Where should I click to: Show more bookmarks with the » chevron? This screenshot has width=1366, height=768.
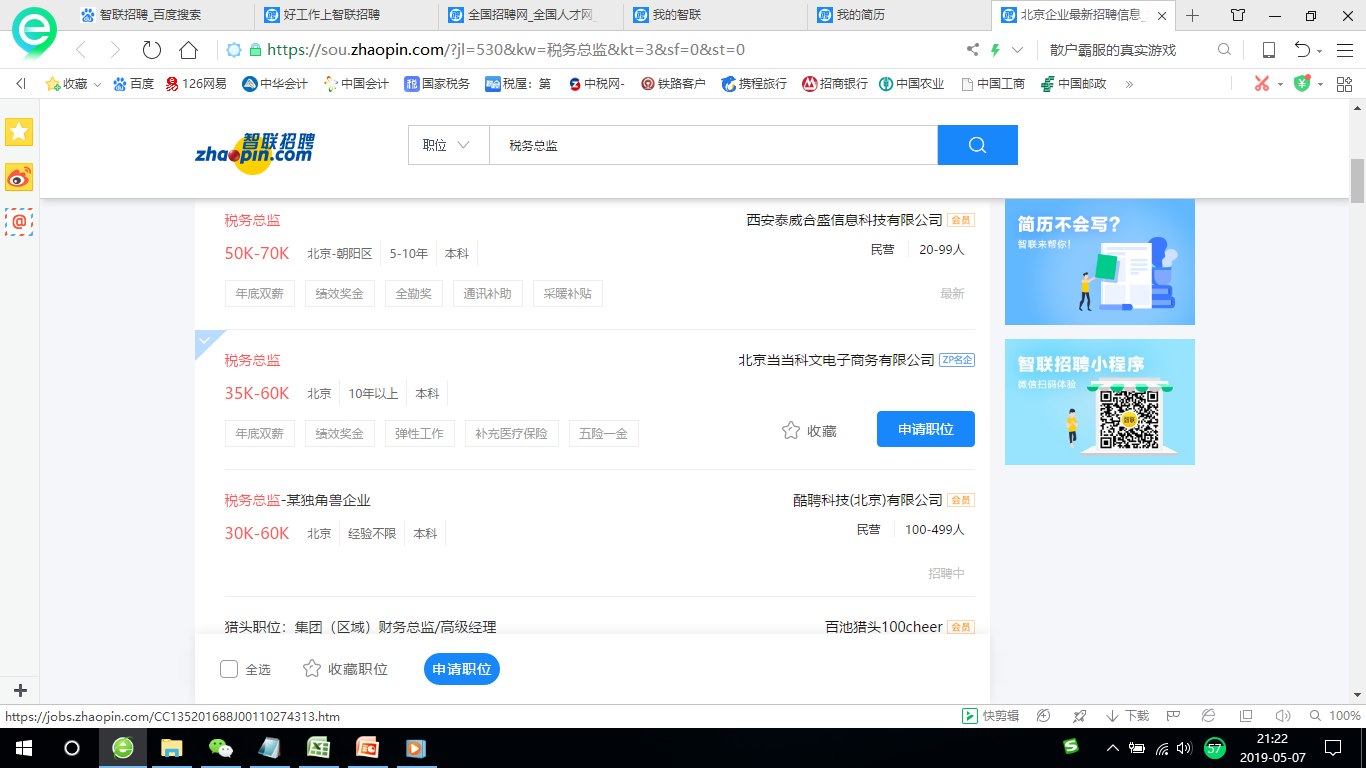tap(1129, 84)
